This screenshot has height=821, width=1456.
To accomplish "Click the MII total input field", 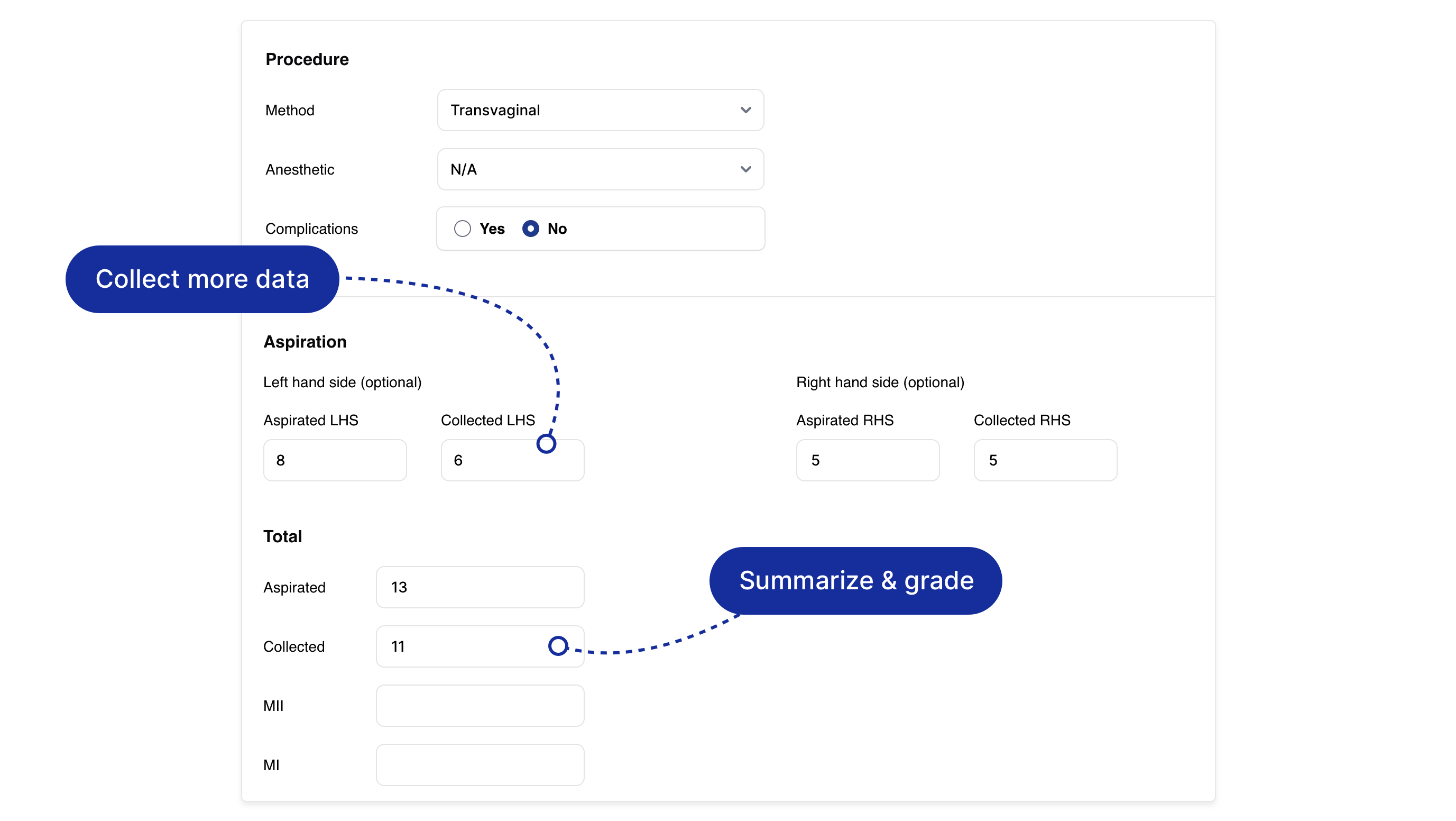I will tap(480, 705).
